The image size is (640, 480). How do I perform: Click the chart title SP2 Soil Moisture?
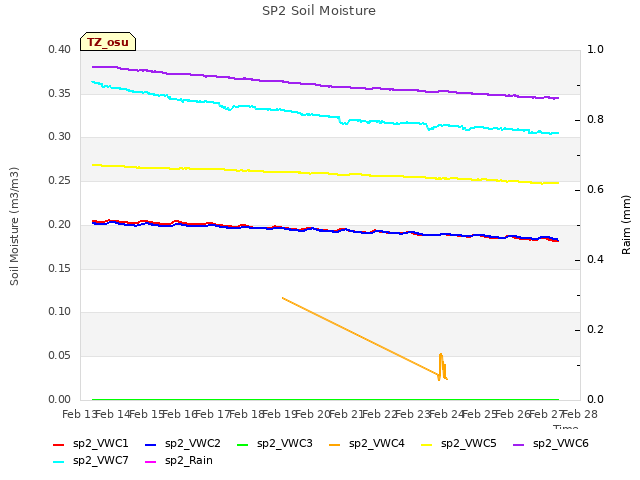pyautogui.click(x=319, y=11)
